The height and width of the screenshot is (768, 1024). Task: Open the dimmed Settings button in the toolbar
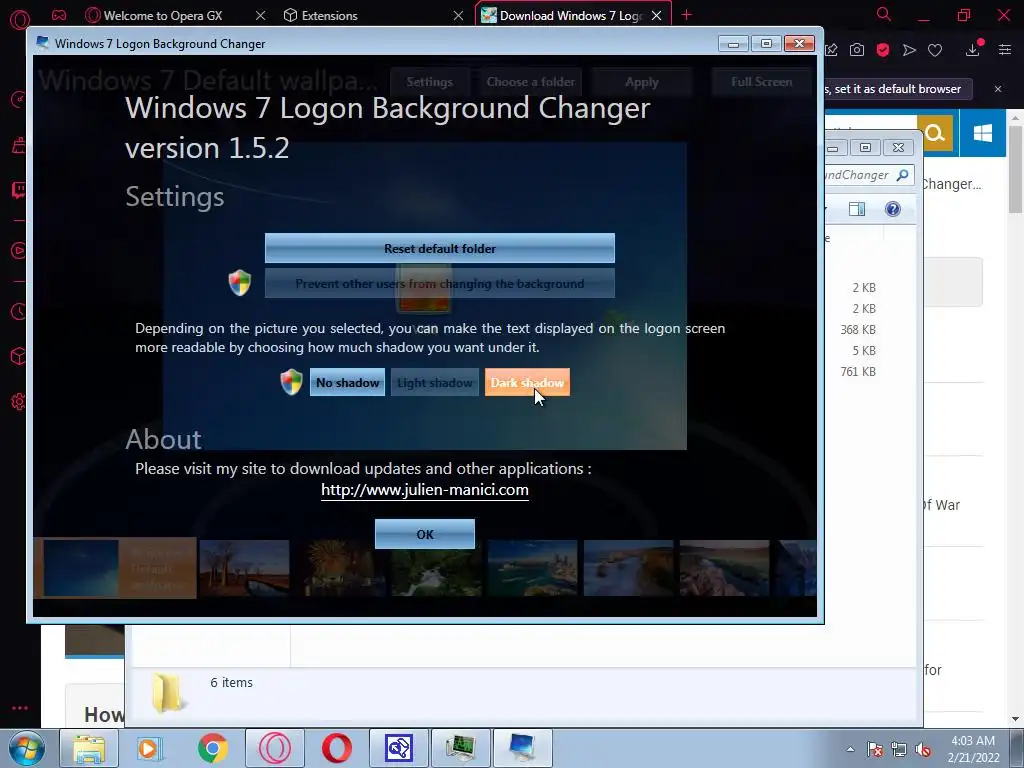click(x=430, y=82)
